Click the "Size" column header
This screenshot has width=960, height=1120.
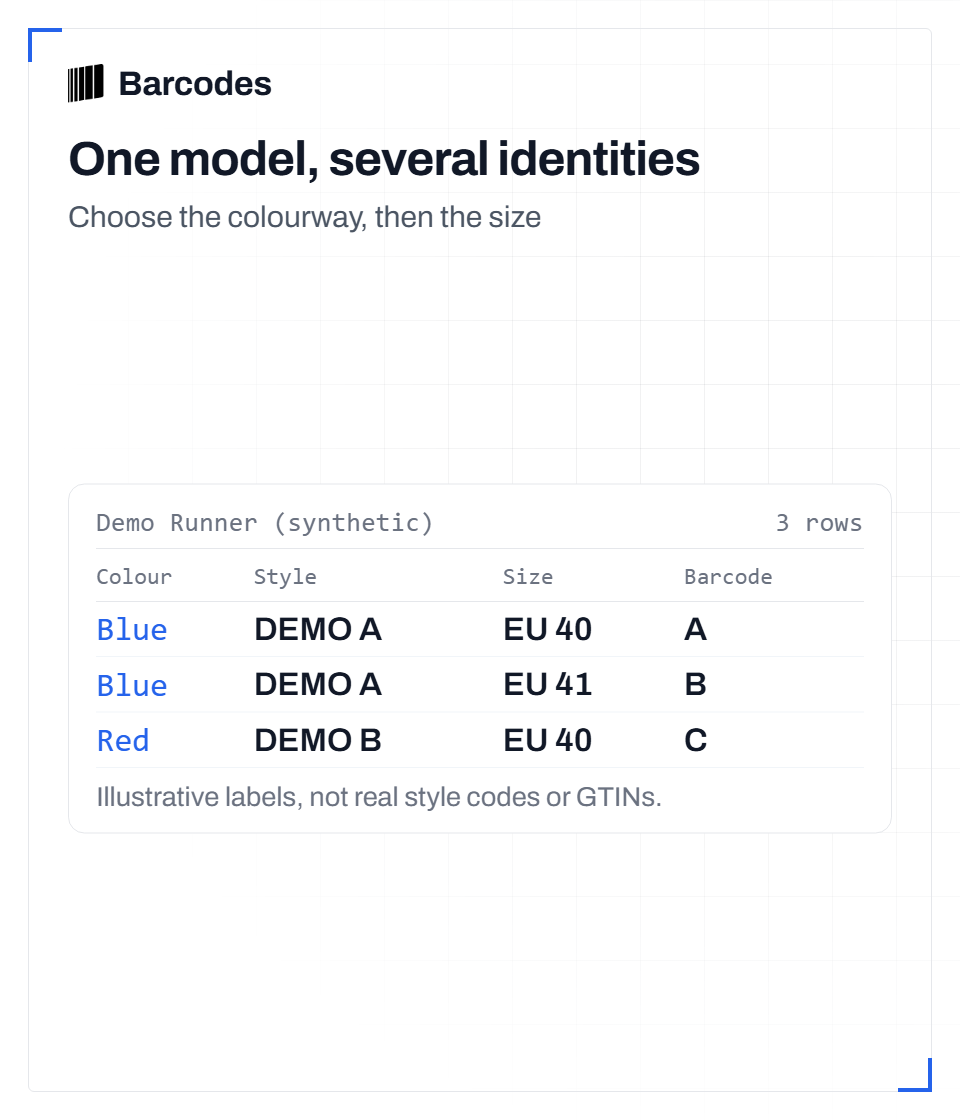pyautogui.click(x=528, y=576)
